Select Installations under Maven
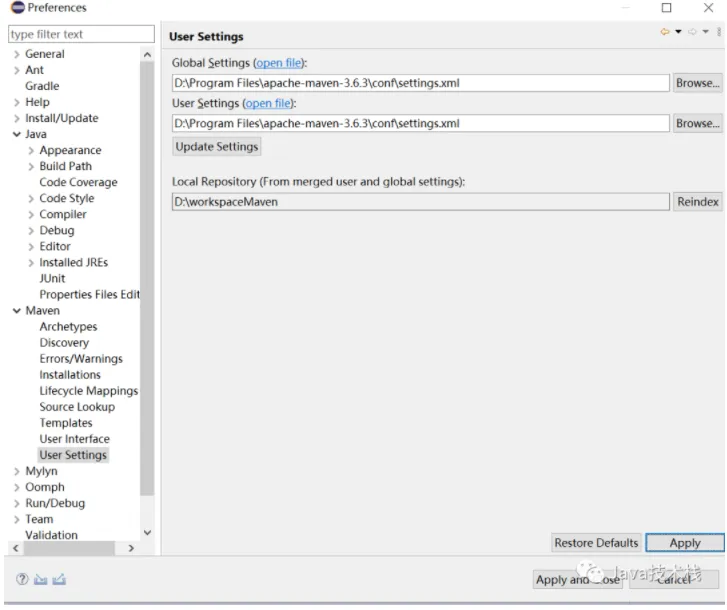 (x=70, y=375)
